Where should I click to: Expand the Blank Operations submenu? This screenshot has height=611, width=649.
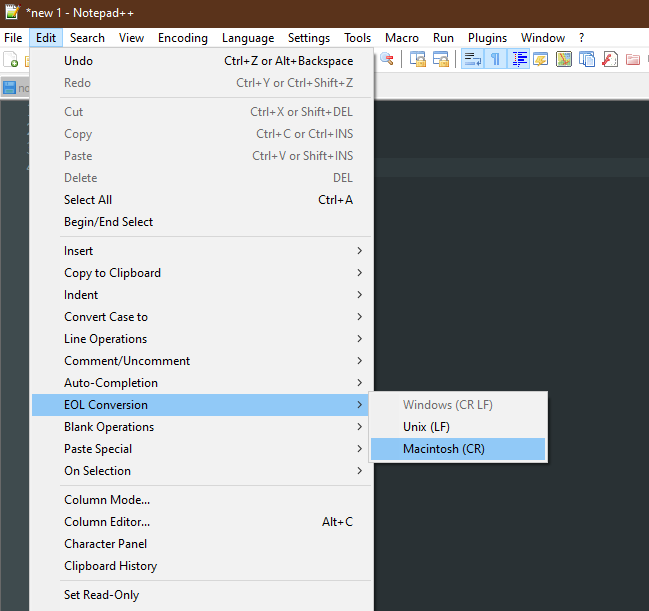point(202,427)
